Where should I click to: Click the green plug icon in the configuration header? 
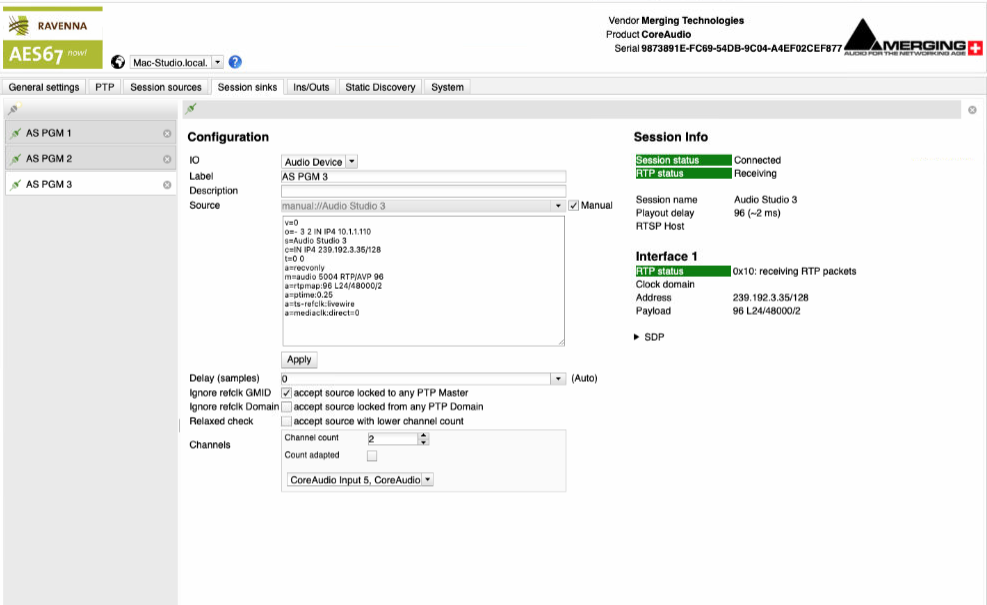(x=191, y=108)
